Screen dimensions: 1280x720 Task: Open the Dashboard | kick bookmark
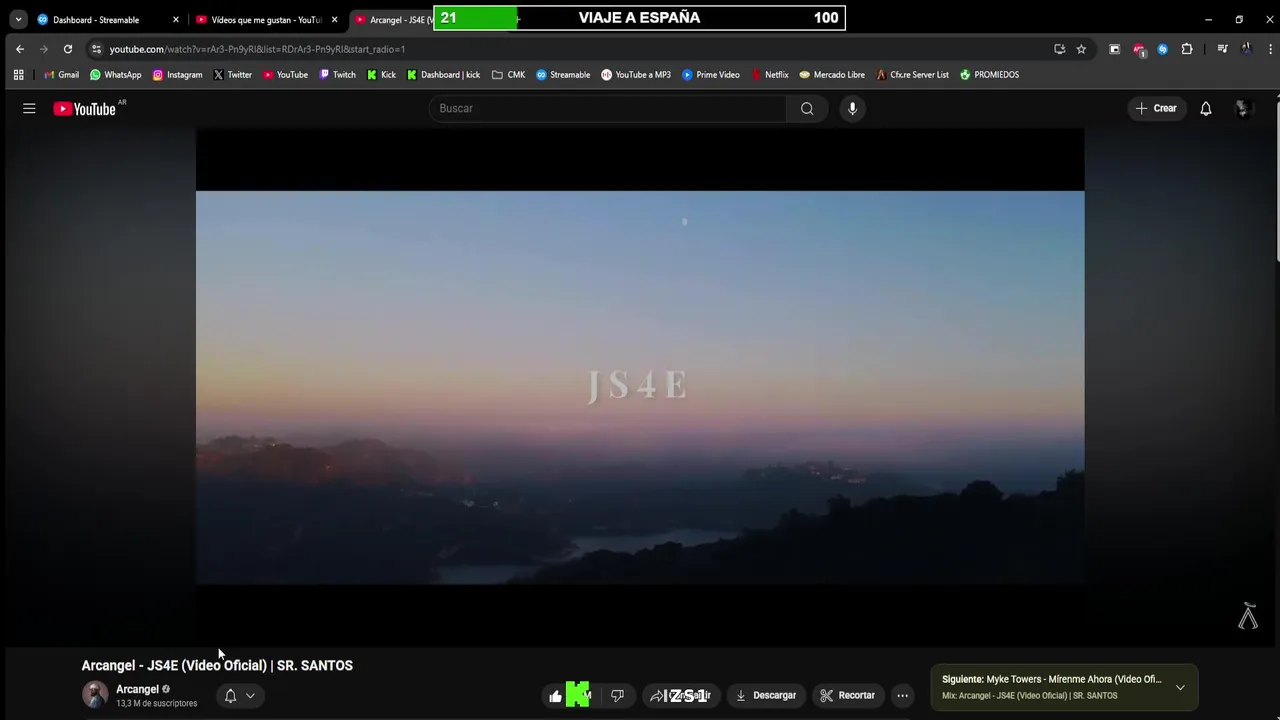[443, 75]
